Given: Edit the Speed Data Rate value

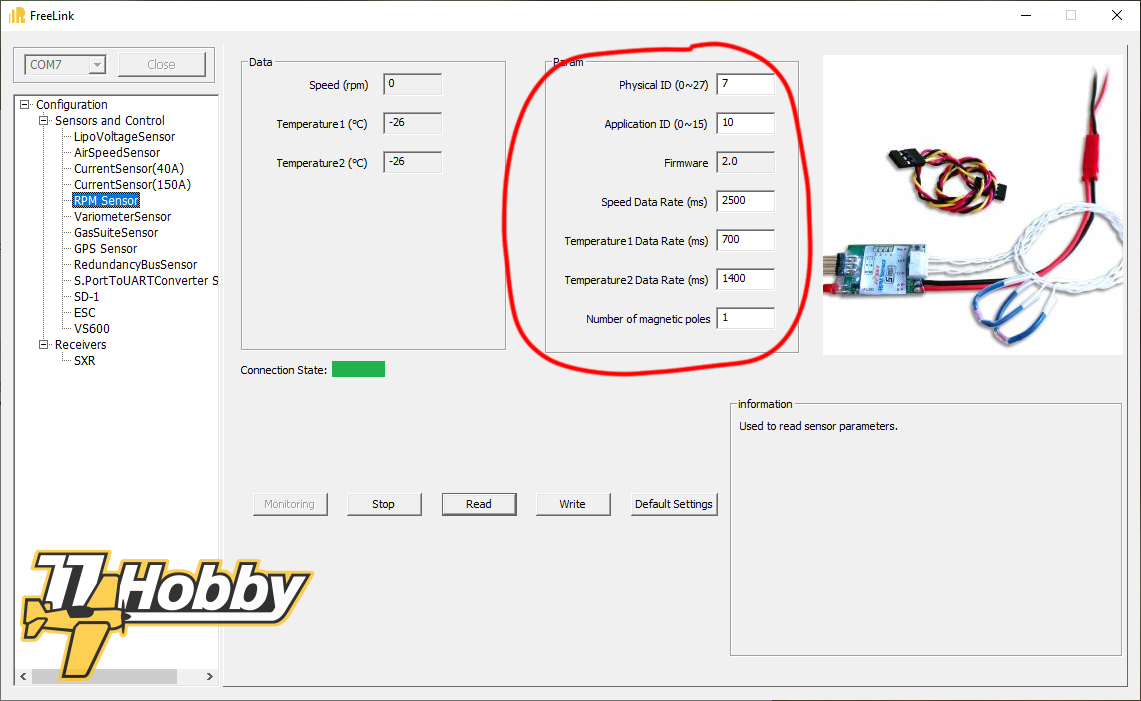Looking at the screenshot, I should click(745, 200).
